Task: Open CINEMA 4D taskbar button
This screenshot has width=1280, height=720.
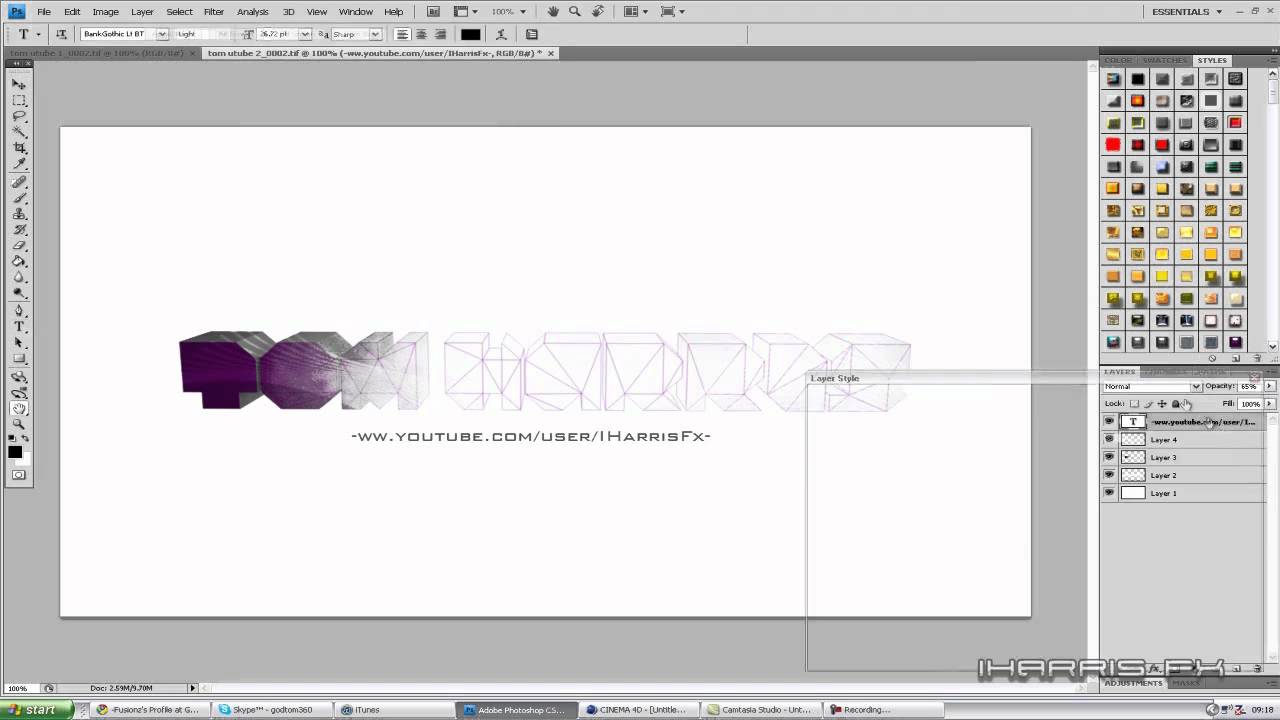Action: coord(640,710)
